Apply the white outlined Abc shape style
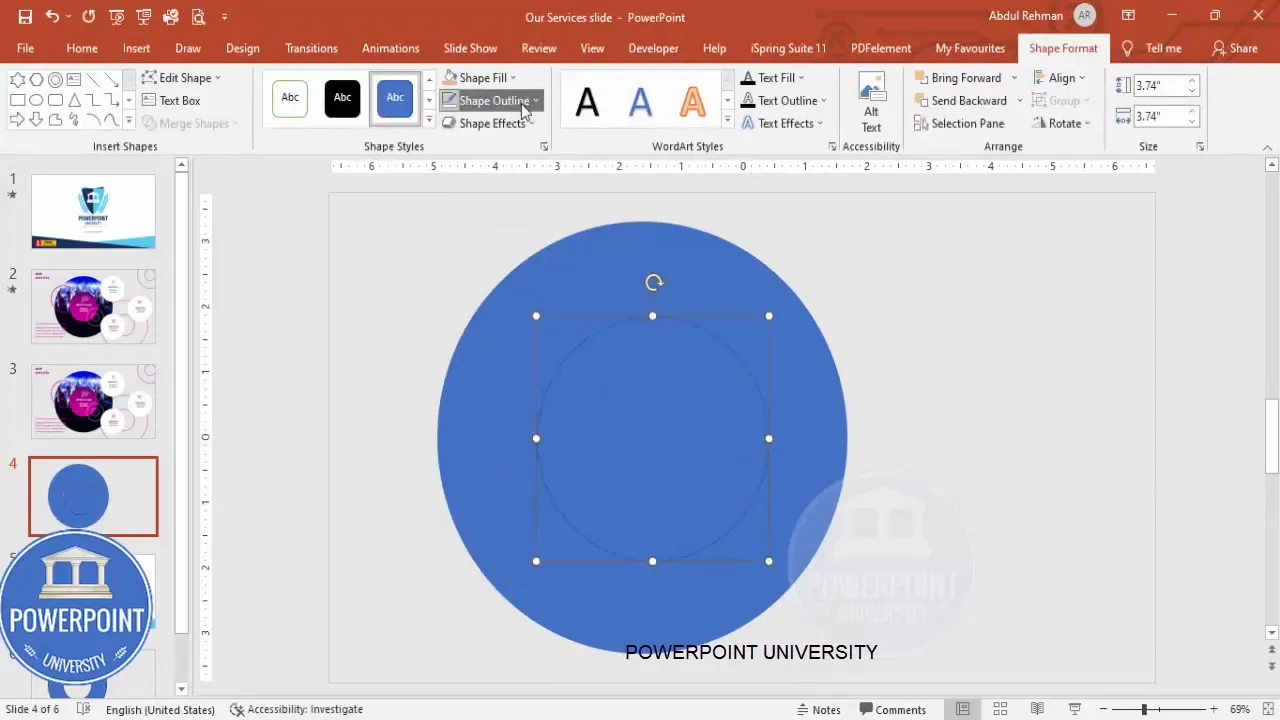Screen dimensions: 1280x720 [x=290, y=98]
